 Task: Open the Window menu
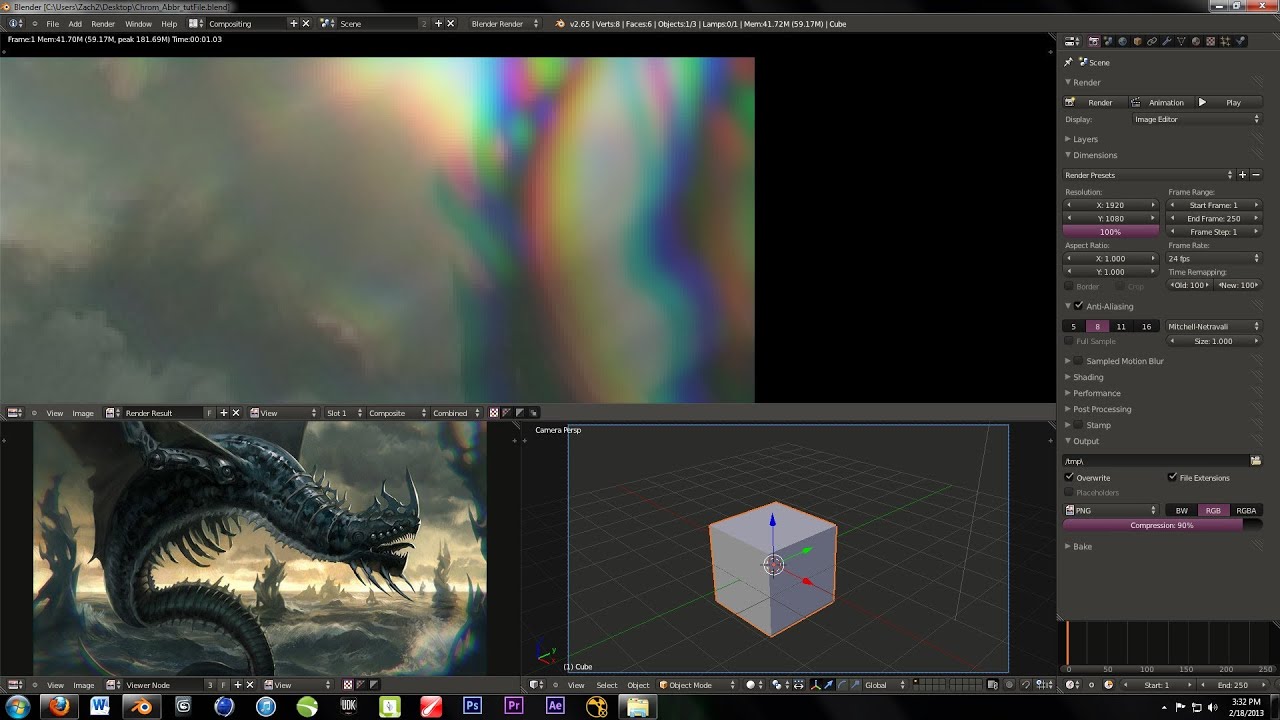point(139,23)
